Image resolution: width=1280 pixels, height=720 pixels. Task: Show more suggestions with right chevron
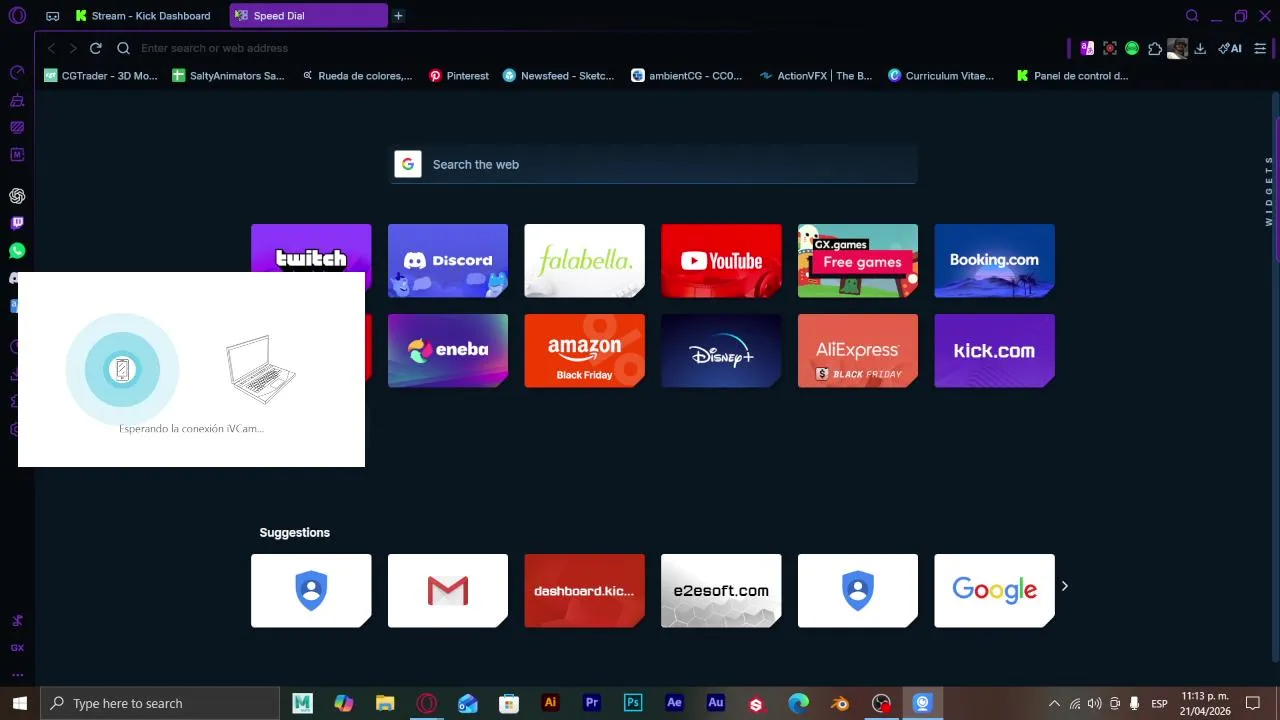(x=1065, y=586)
